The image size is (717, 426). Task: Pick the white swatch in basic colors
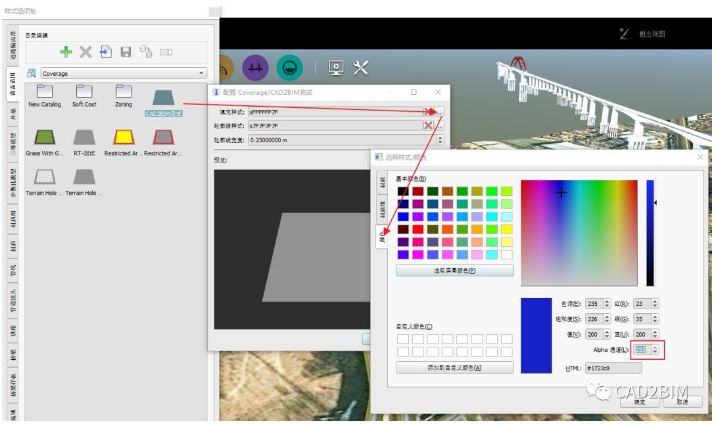tap(506, 254)
